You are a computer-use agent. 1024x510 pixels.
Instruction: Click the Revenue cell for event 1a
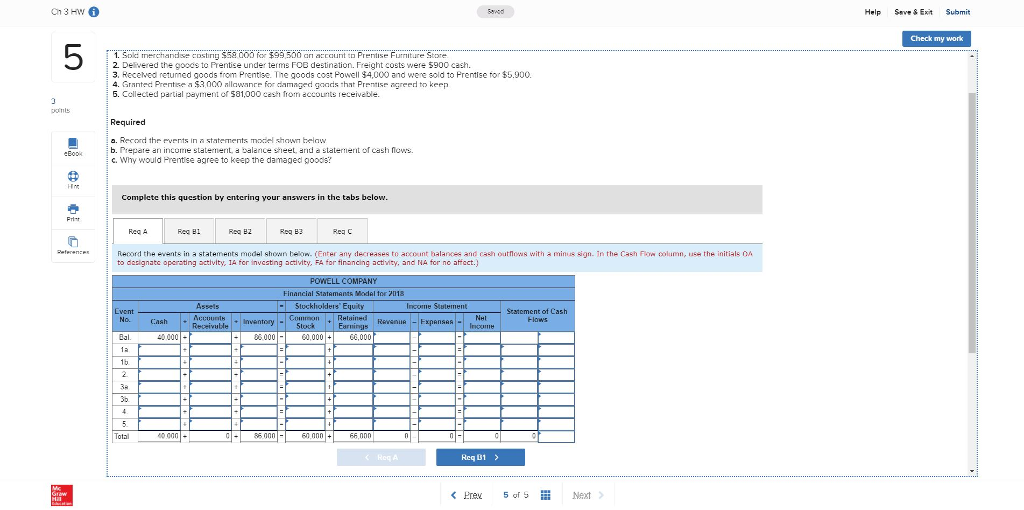[x=392, y=351]
